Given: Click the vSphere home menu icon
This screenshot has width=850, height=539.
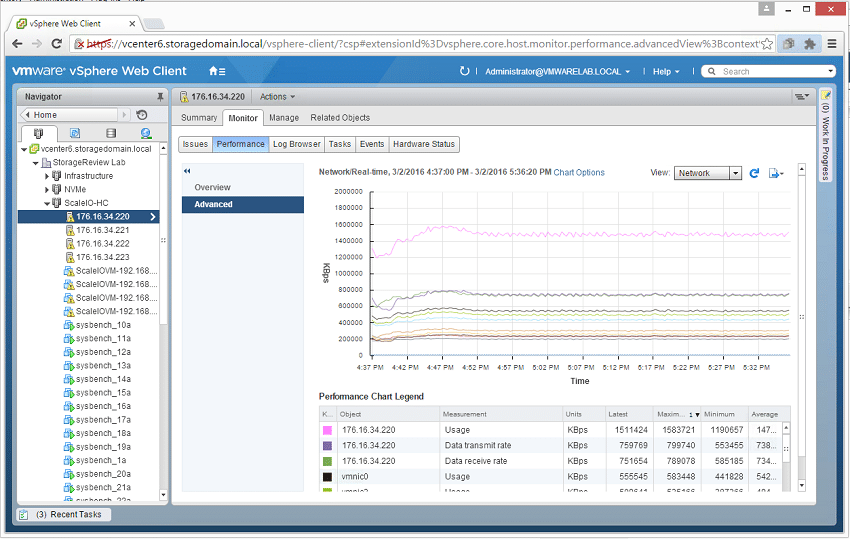Looking at the screenshot, I should [x=217, y=71].
